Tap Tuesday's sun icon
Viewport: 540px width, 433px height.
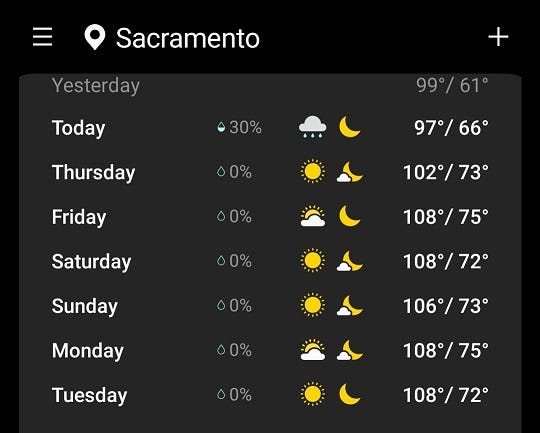312,394
